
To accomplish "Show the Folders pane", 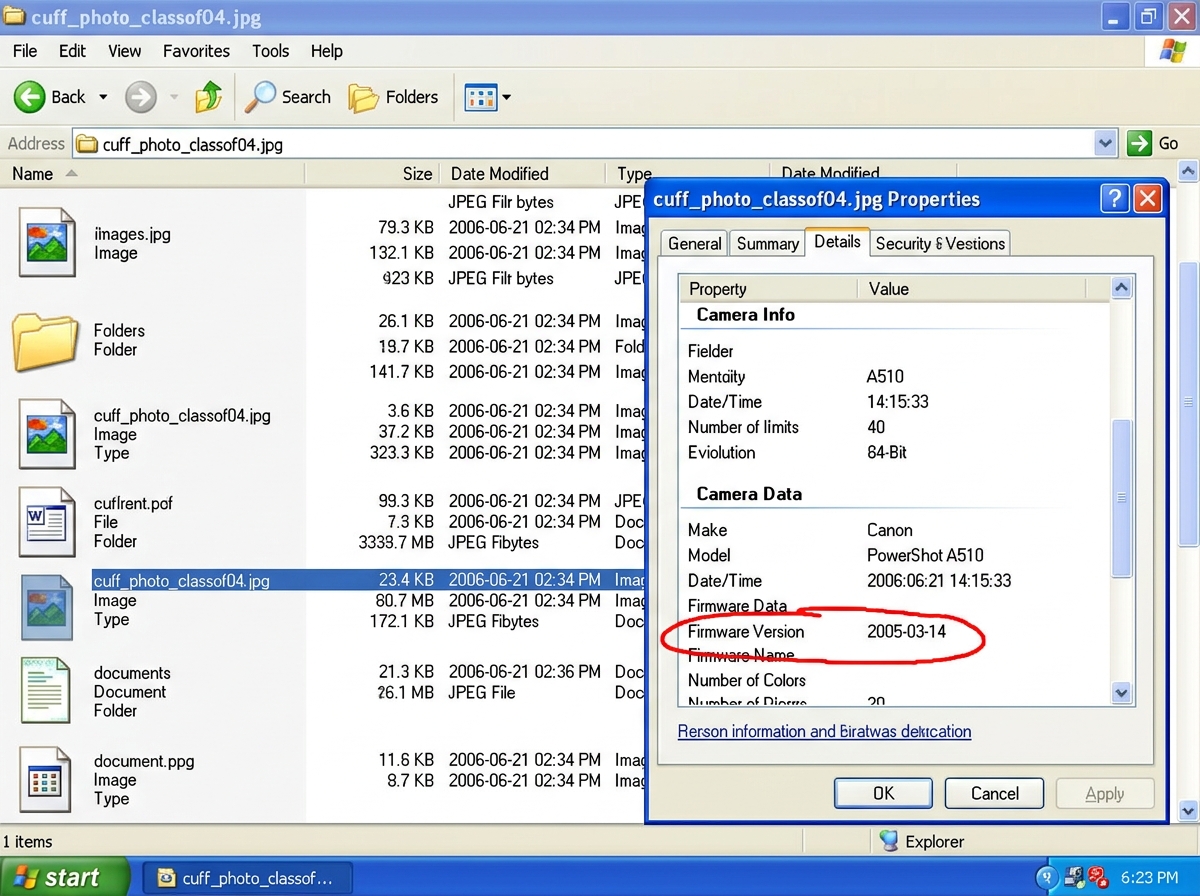I will pos(393,97).
